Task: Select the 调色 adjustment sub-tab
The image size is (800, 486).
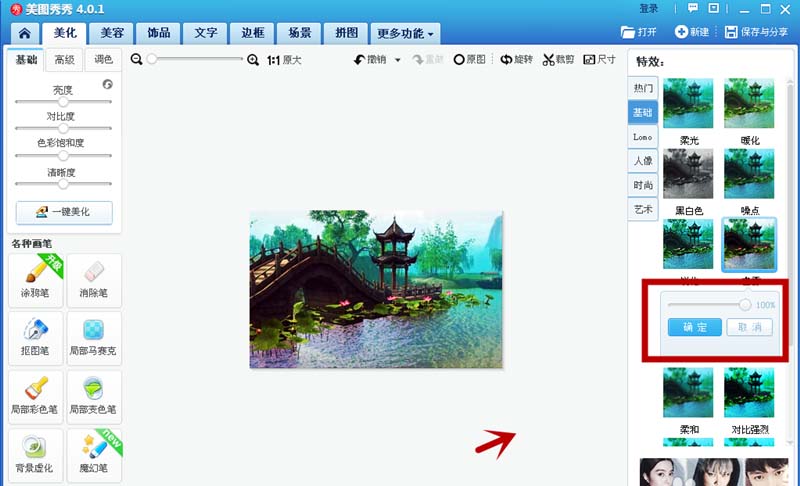Action: 103,60
